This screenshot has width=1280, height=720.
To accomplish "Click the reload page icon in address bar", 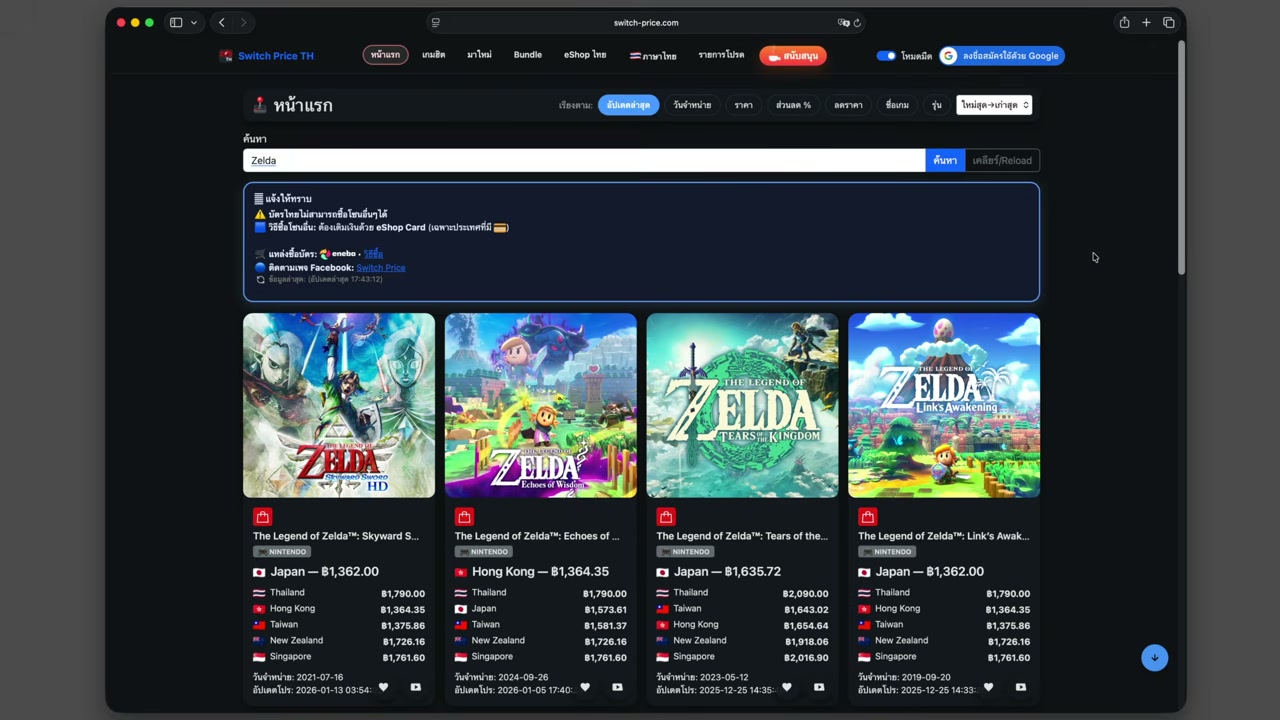I will [x=857, y=22].
